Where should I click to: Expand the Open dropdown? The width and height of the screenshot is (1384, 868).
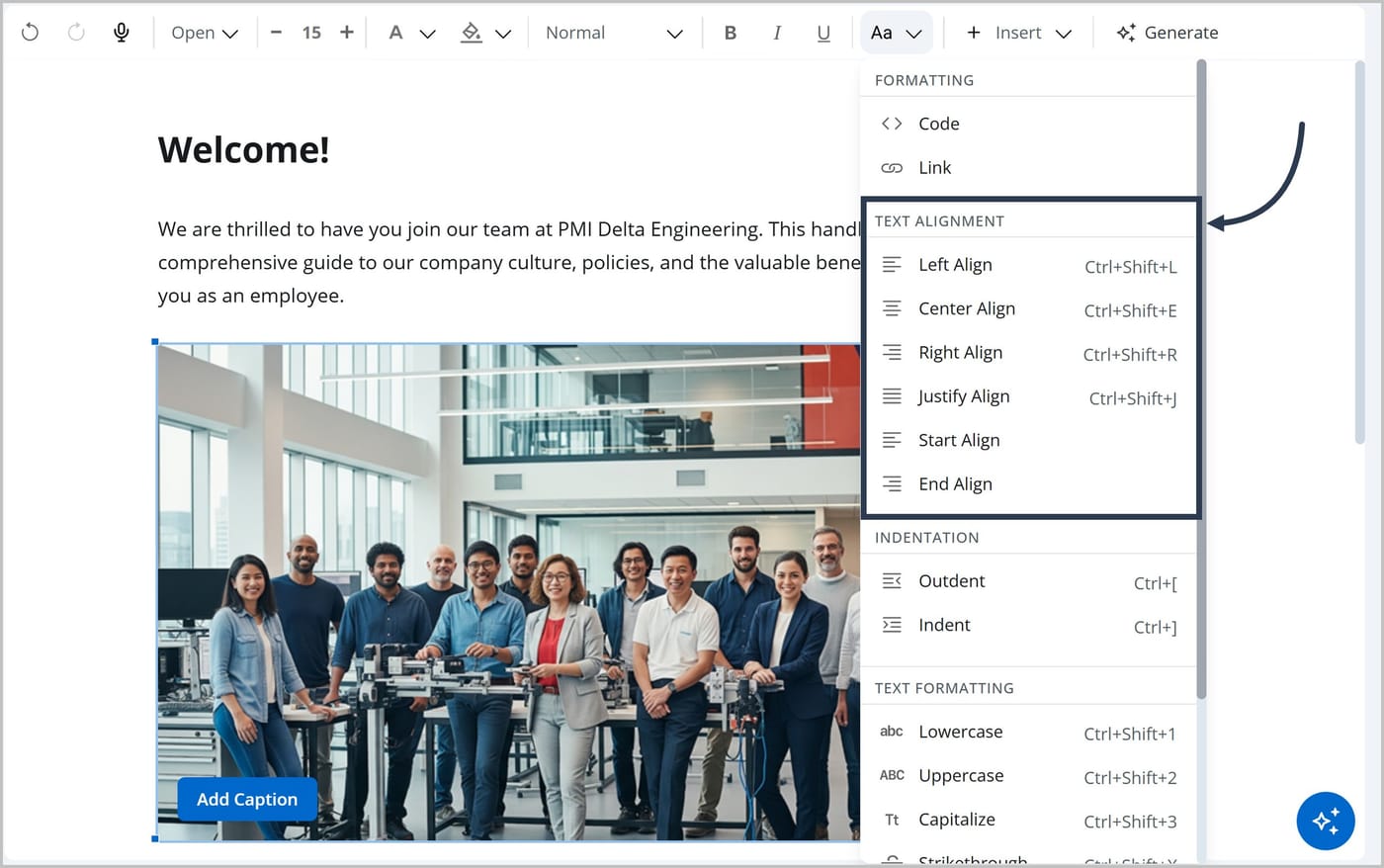tap(205, 33)
